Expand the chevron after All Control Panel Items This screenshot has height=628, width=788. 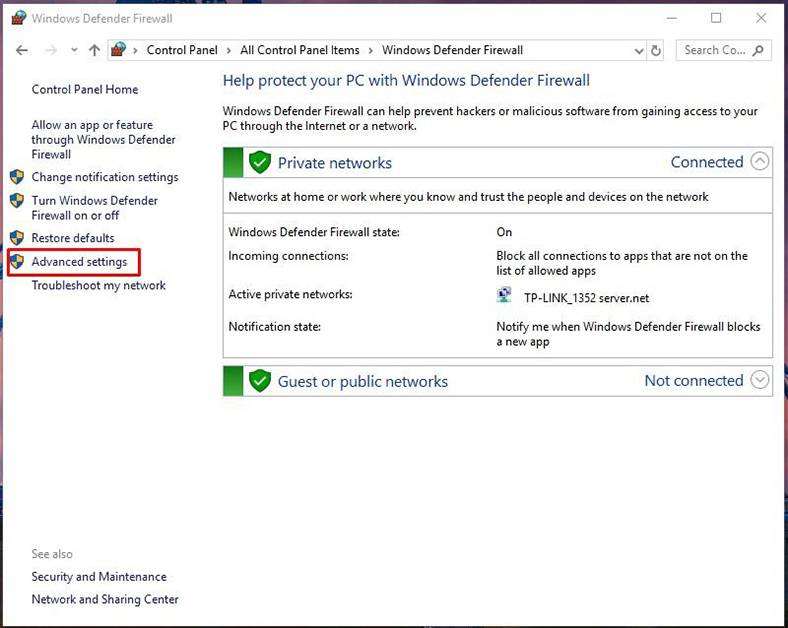click(x=370, y=51)
